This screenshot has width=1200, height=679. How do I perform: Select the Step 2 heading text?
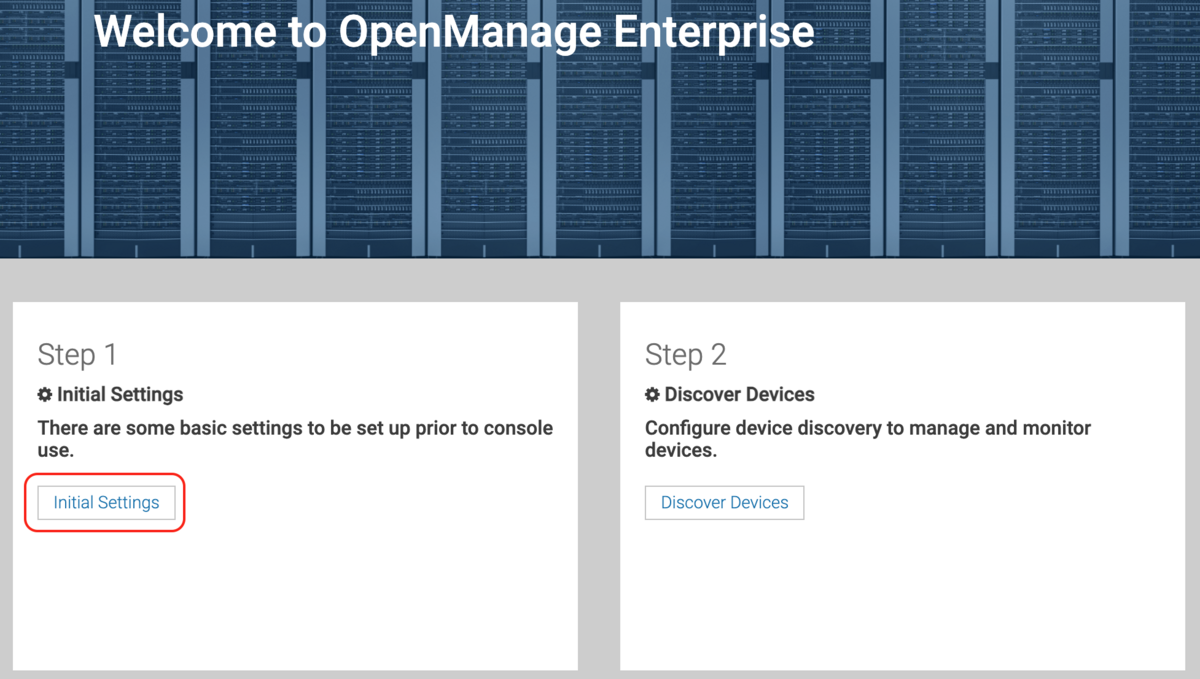pos(685,354)
